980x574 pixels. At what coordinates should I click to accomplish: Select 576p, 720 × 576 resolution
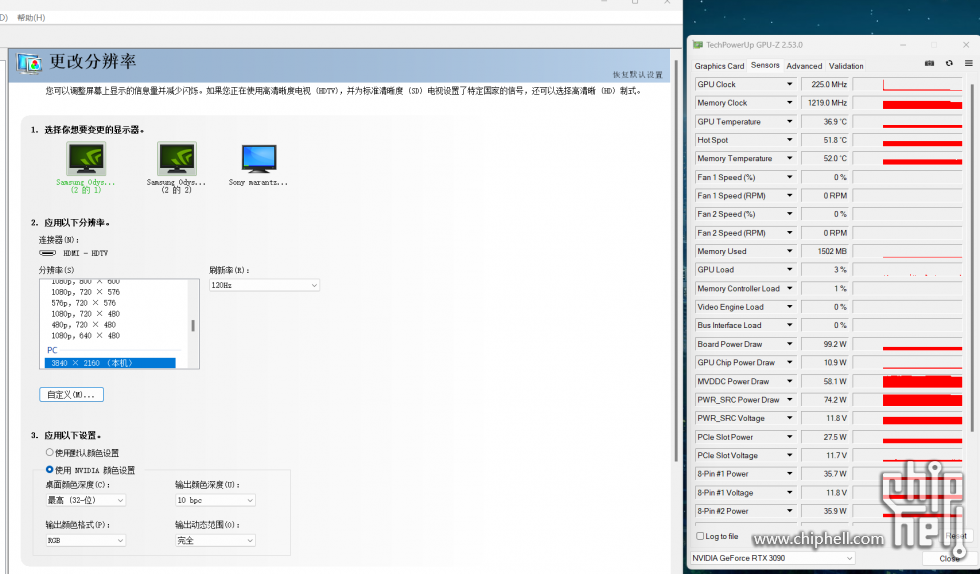click(x=84, y=303)
